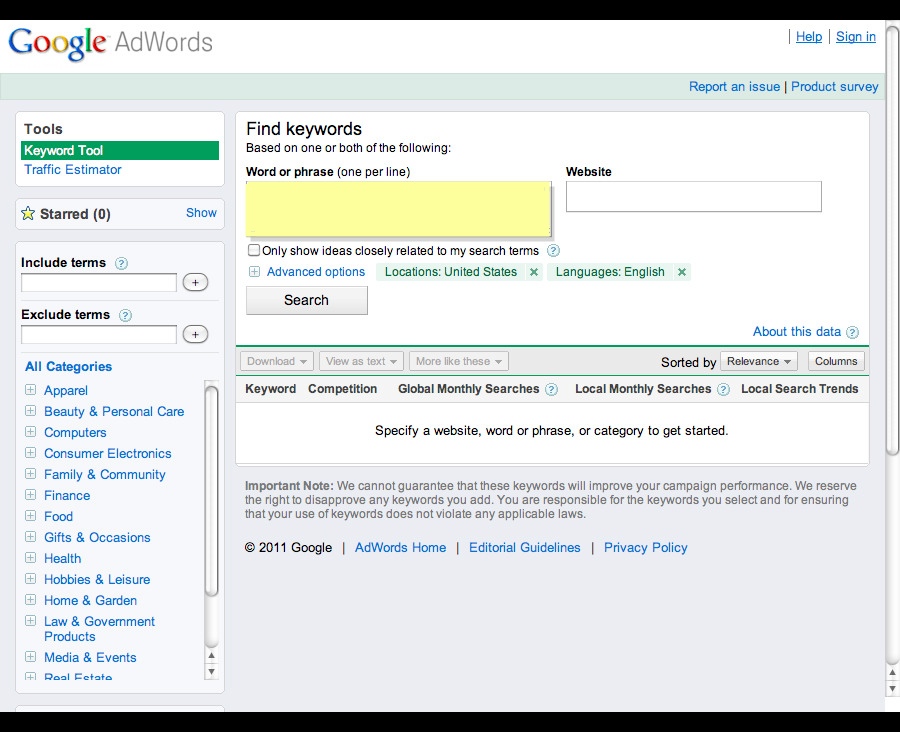Open help for closely related ideas option
Screen dimensions: 900x732
coord(553,251)
